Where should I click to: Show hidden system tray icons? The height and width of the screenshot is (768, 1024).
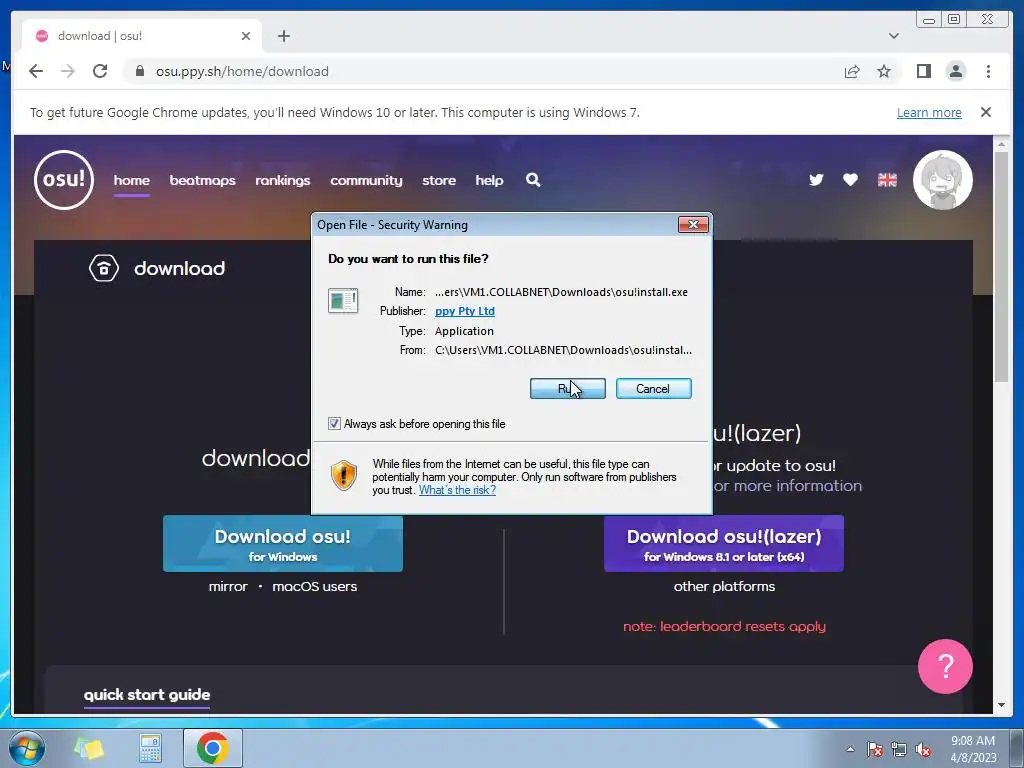[x=850, y=749]
